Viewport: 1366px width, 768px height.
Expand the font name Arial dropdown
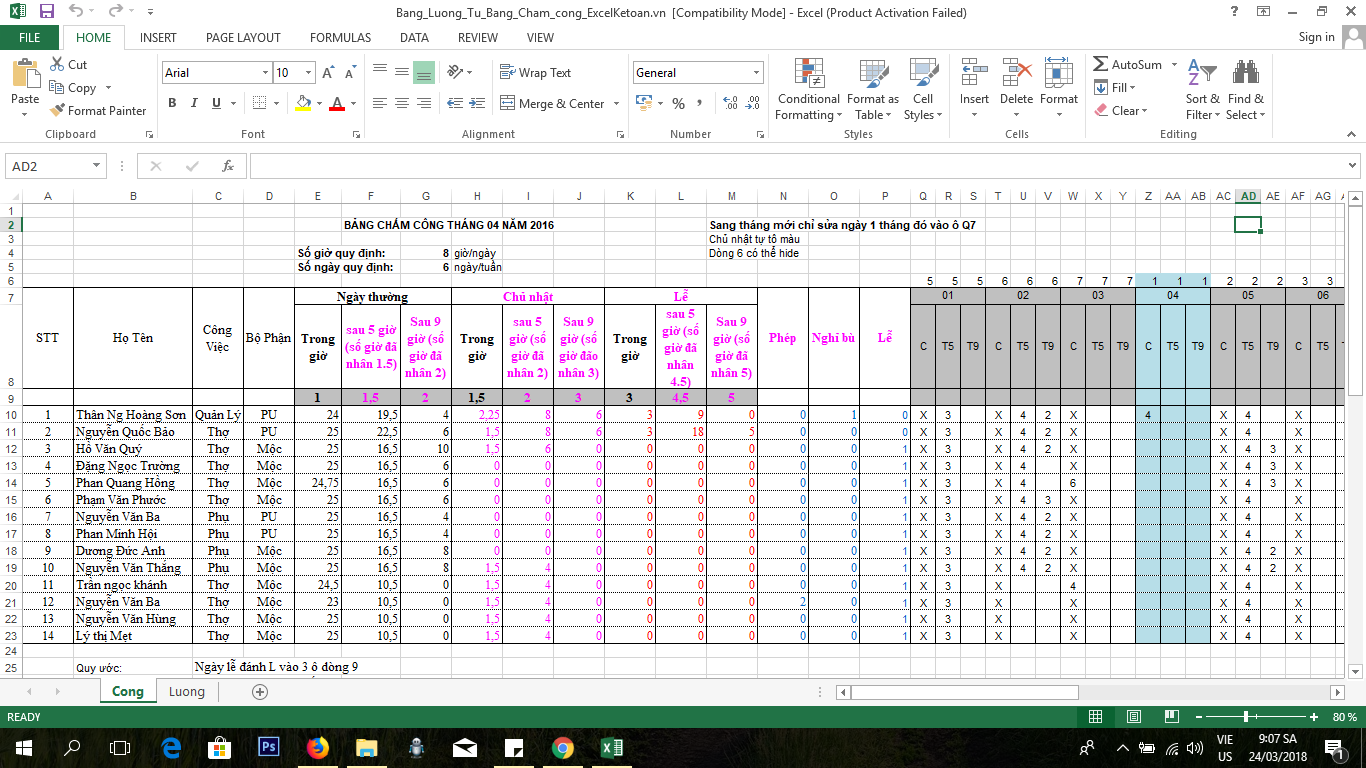265,73
